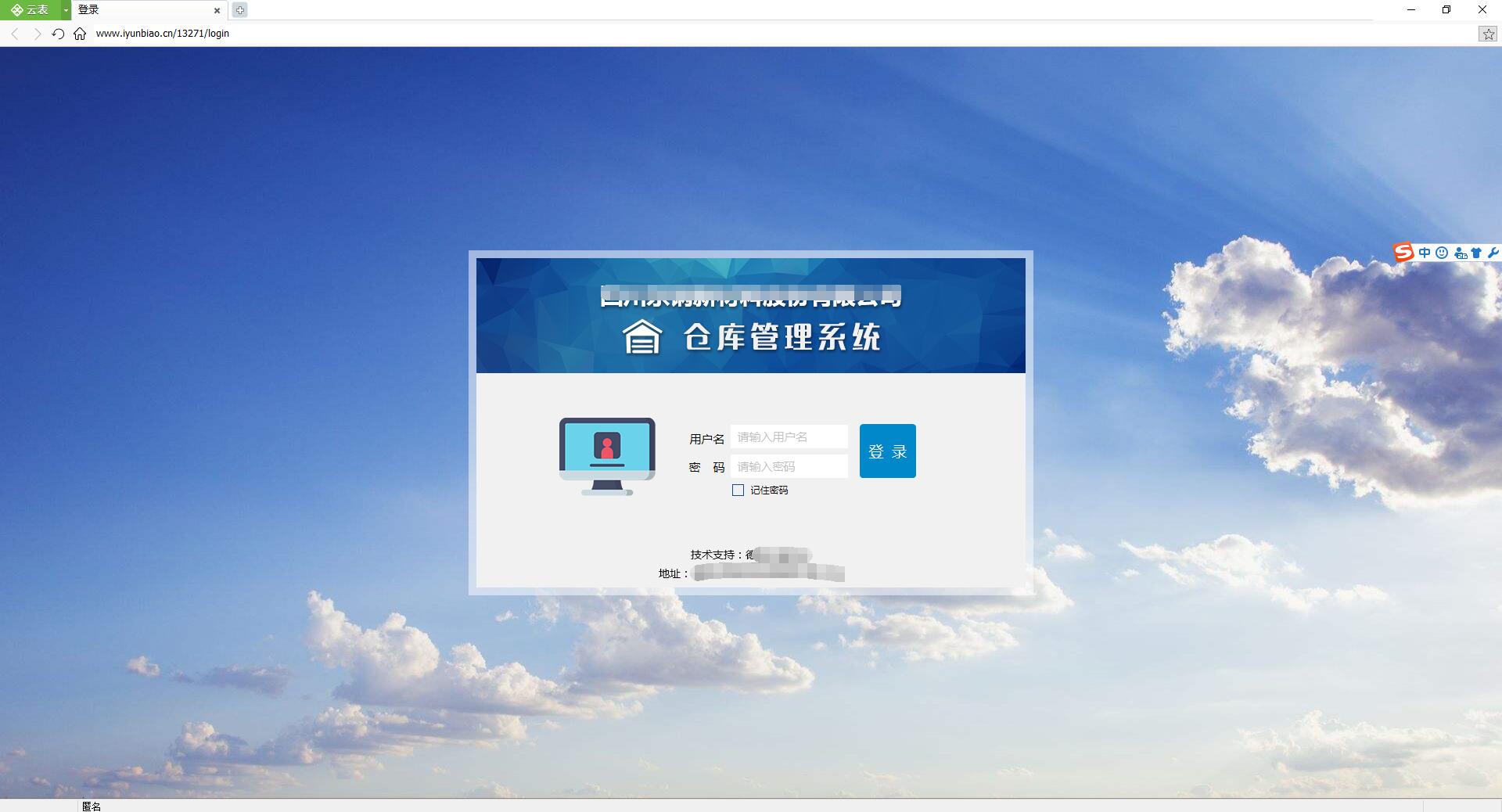Click the browser home icon
The image size is (1502, 812).
click(79, 34)
